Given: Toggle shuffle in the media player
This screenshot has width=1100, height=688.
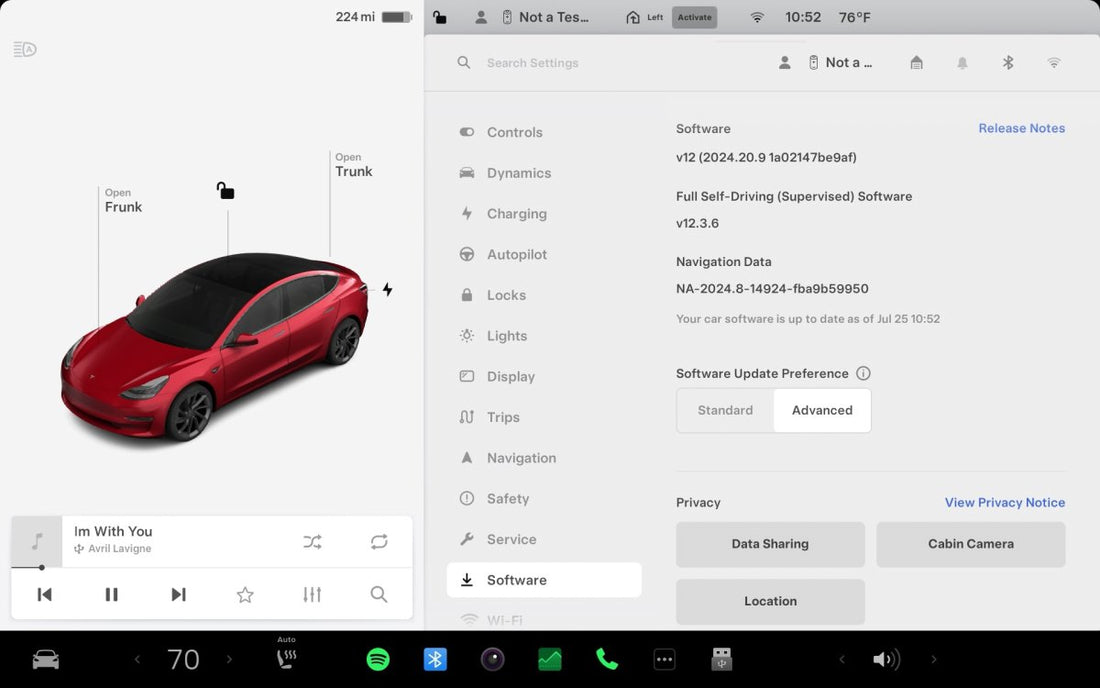Looking at the screenshot, I should [x=312, y=542].
